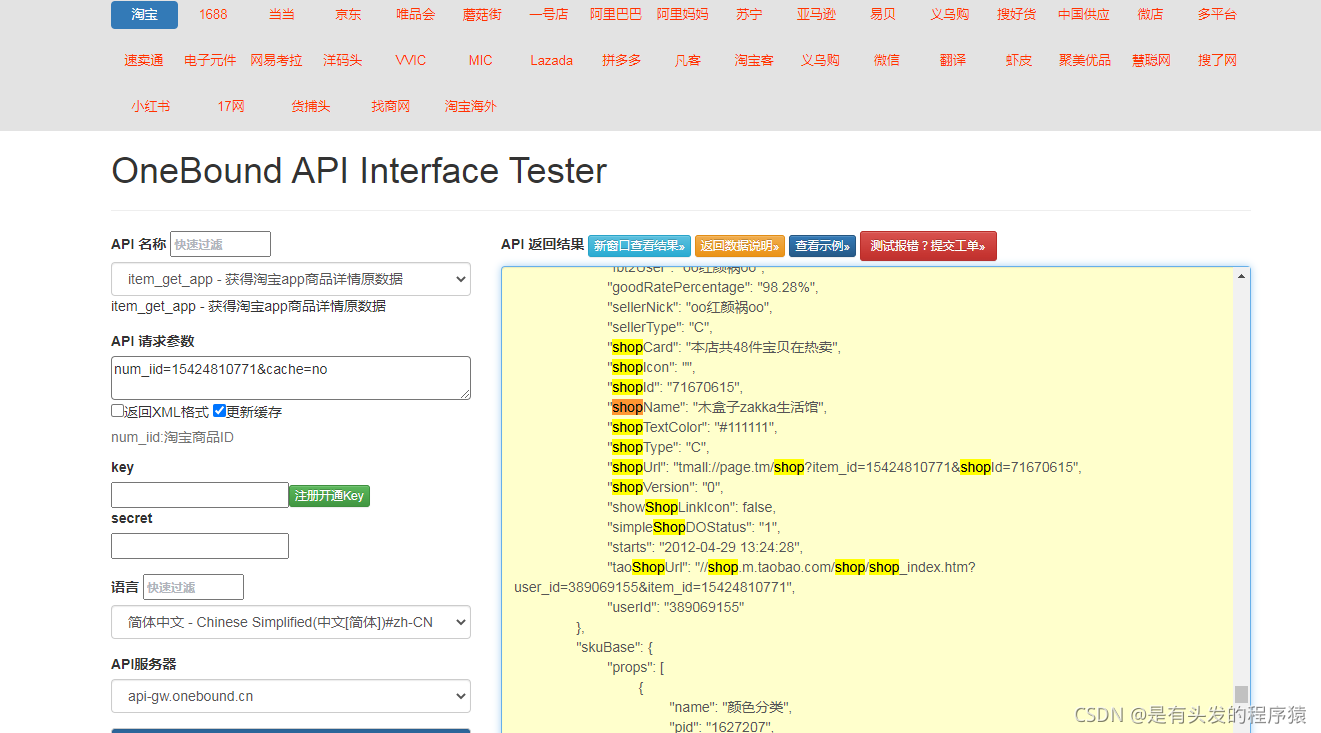Click the API request parameters textarea
Image resolution: width=1321 pixels, height=733 pixels.
(x=291, y=378)
